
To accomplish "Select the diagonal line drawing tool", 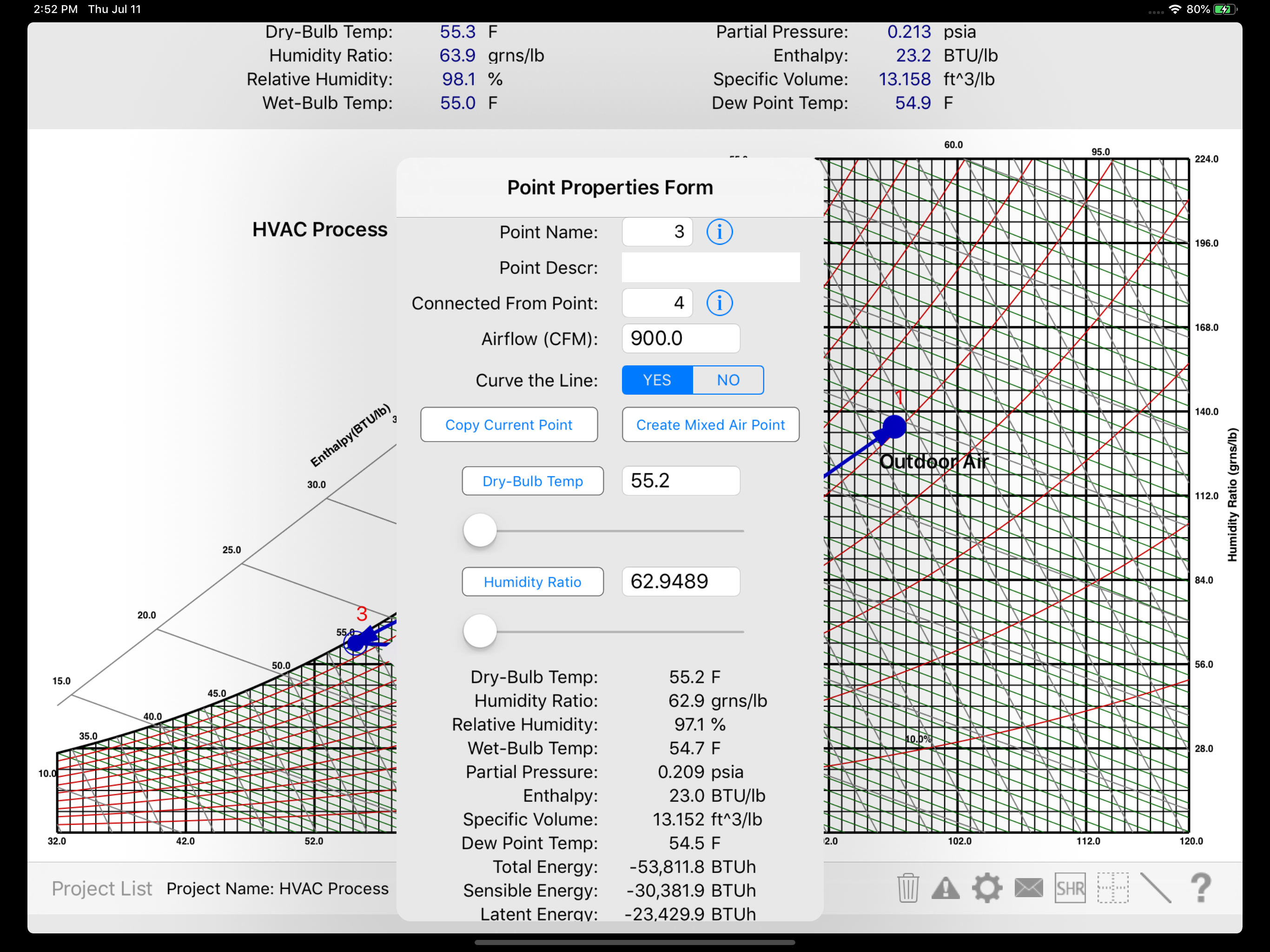I will coord(1155,888).
